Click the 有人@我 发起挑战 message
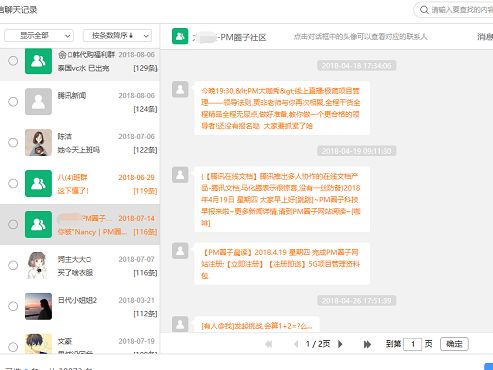This screenshot has height=370, width=493. click(257, 324)
